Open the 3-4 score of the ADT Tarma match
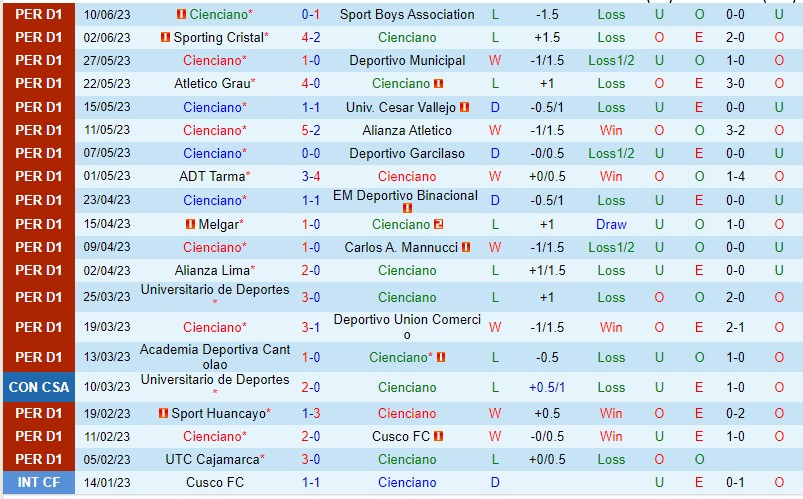803x499 pixels. (x=311, y=176)
